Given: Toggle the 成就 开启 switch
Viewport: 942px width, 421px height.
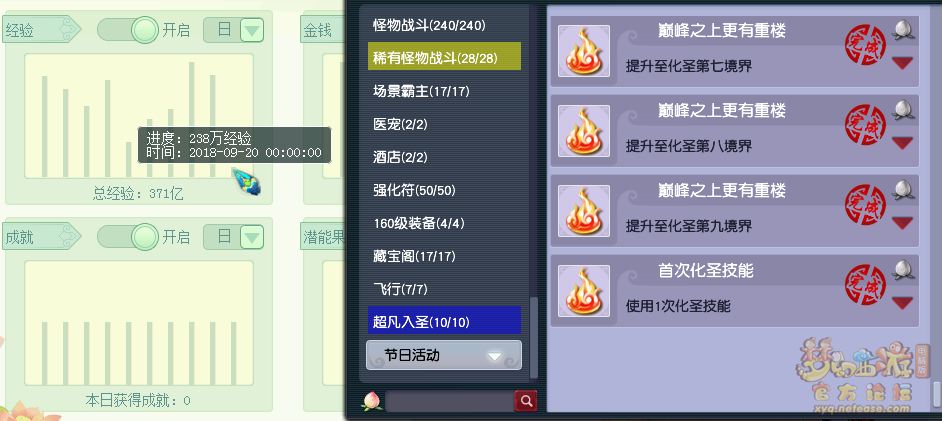Looking at the screenshot, I should point(127,237).
